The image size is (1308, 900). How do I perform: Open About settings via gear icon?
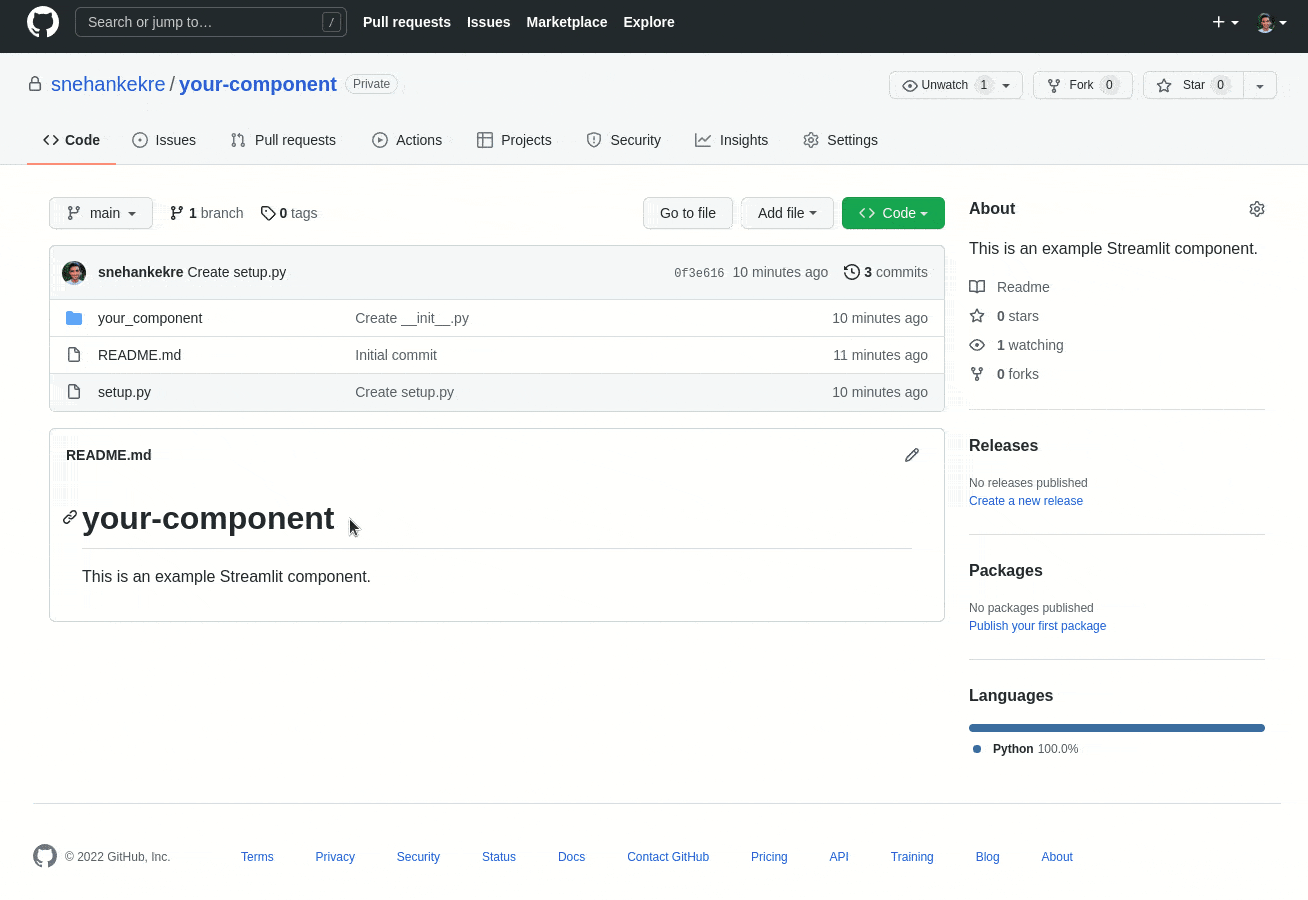click(x=1256, y=209)
